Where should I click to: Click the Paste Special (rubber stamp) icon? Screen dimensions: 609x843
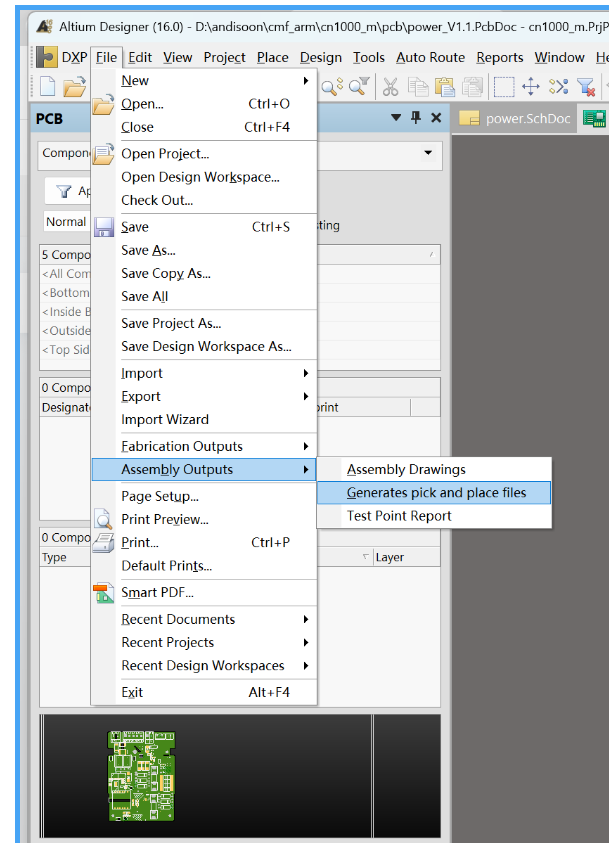pyautogui.click(x=472, y=87)
